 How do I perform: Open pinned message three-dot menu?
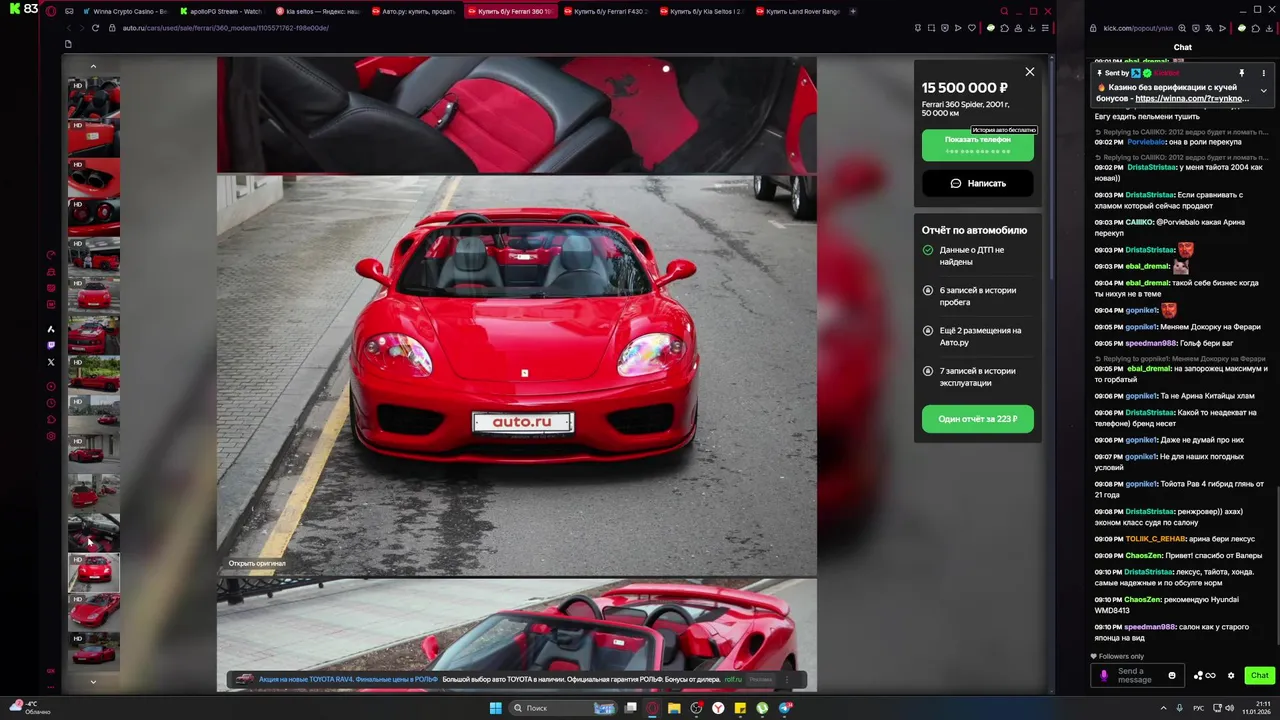(x=1263, y=73)
